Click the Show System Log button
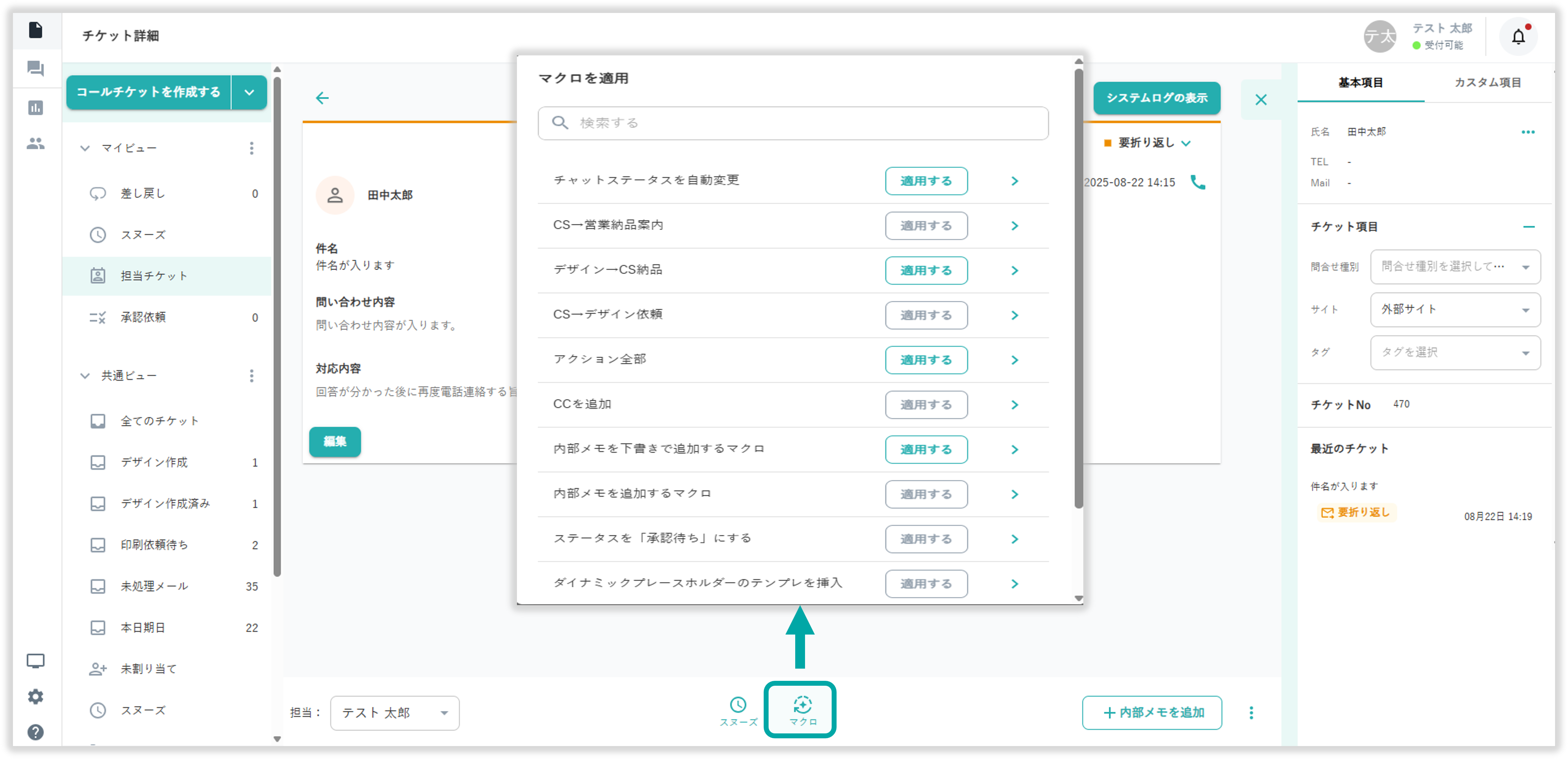Image resolution: width=1568 pixels, height=759 pixels. click(1157, 98)
